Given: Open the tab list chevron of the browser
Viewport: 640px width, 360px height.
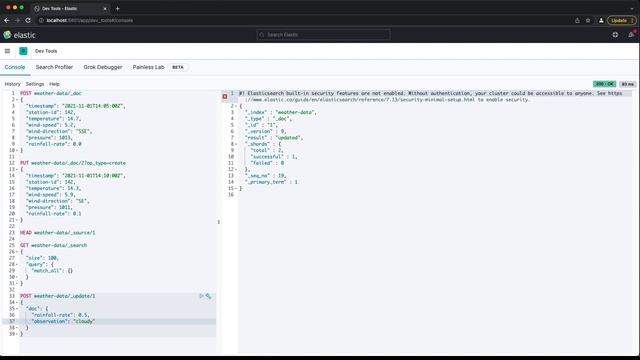Looking at the screenshot, I should click(x=632, y=8).
